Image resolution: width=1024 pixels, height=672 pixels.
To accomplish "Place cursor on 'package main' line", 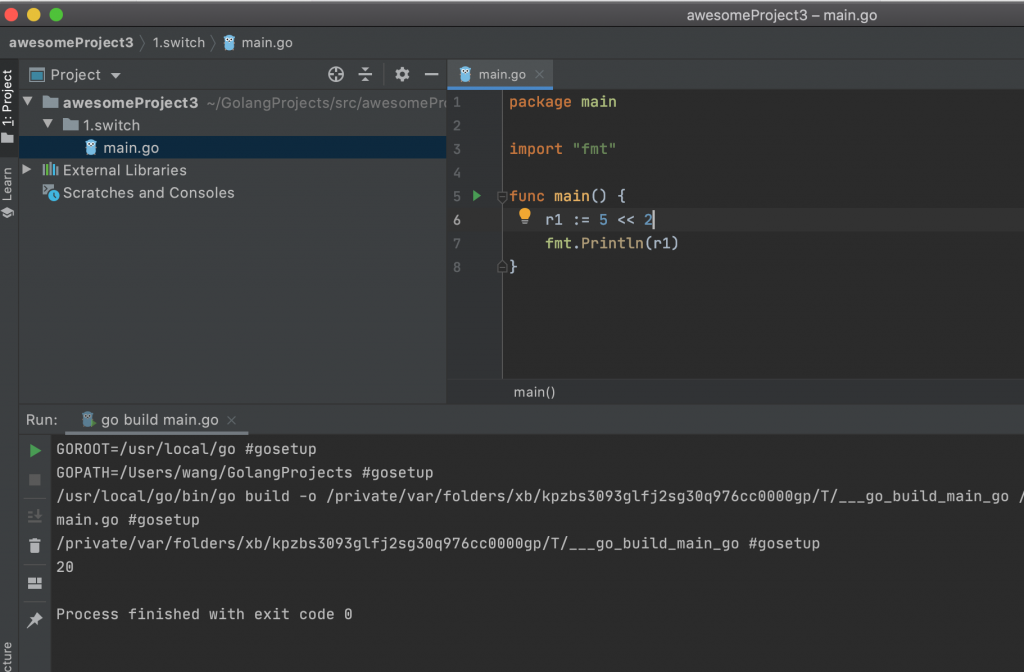I will 562,102.
